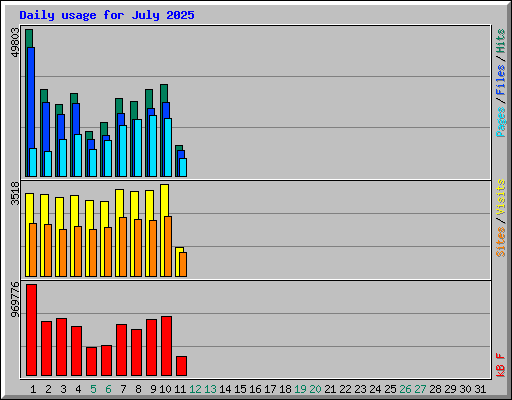This screenshot has width=512, height=400.
Task: Click day 24 on the x-axis
Action: (375, 389)
